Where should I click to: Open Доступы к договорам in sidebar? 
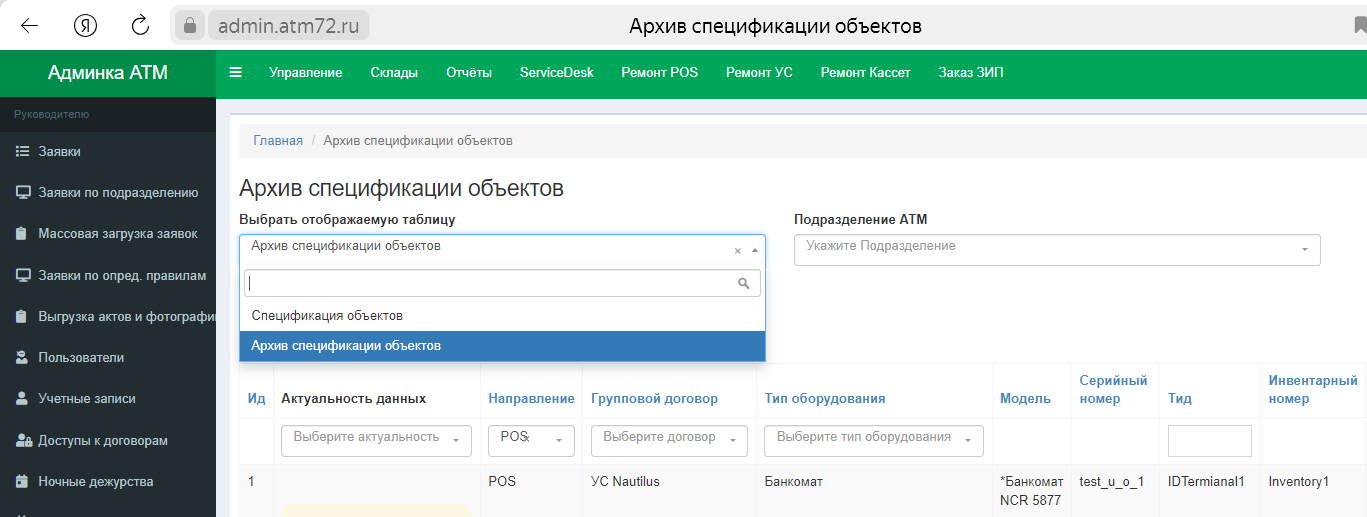click(x=102, y=441)
